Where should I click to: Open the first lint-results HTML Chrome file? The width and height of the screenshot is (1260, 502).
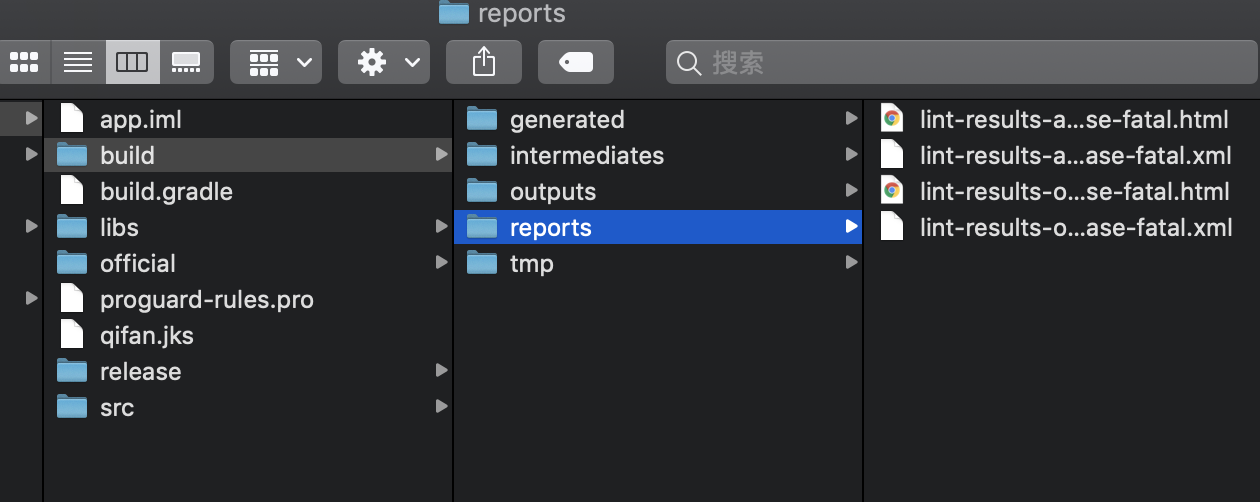coord(1073,119)
